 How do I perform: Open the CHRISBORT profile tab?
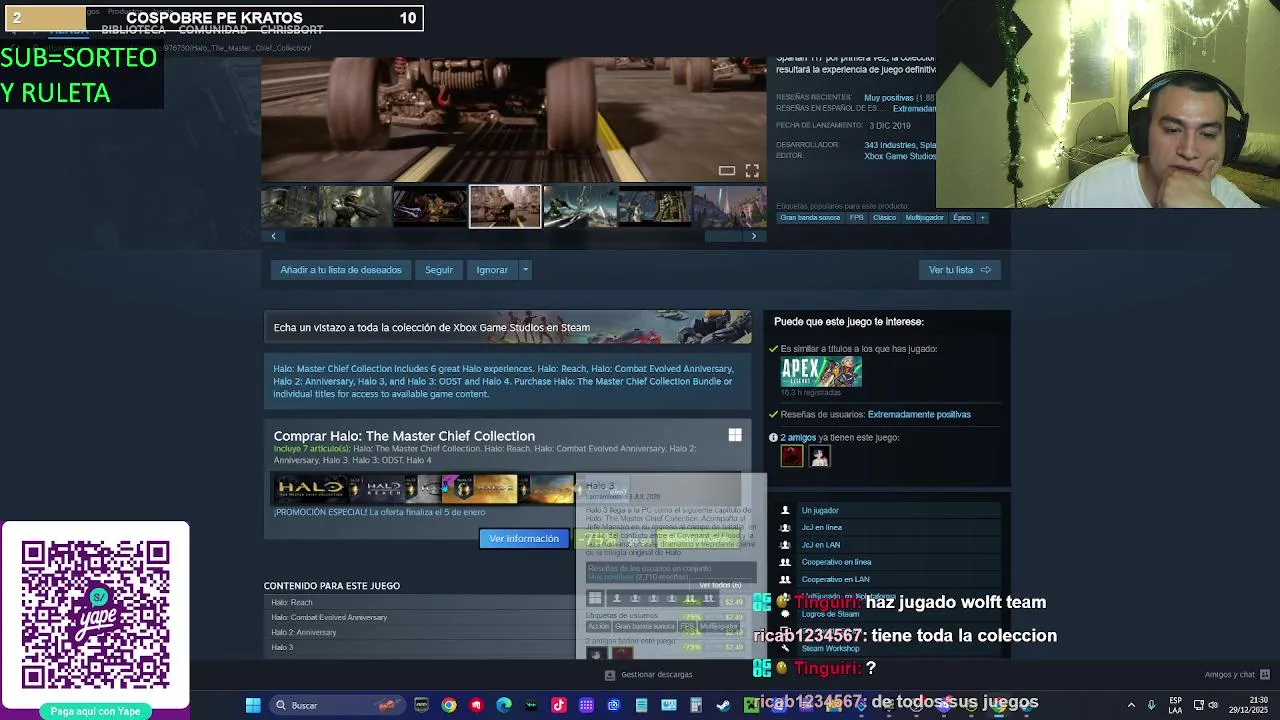coord(291,30)
